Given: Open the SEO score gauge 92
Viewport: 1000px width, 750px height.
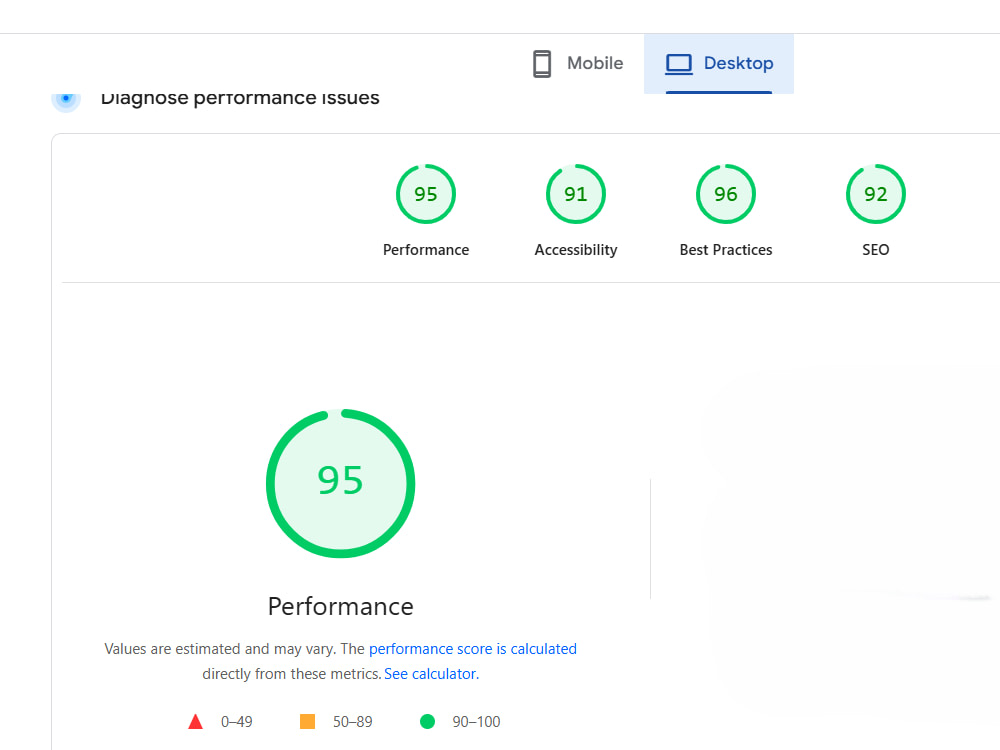Looking at the screenshot, I should pos(876,194).
